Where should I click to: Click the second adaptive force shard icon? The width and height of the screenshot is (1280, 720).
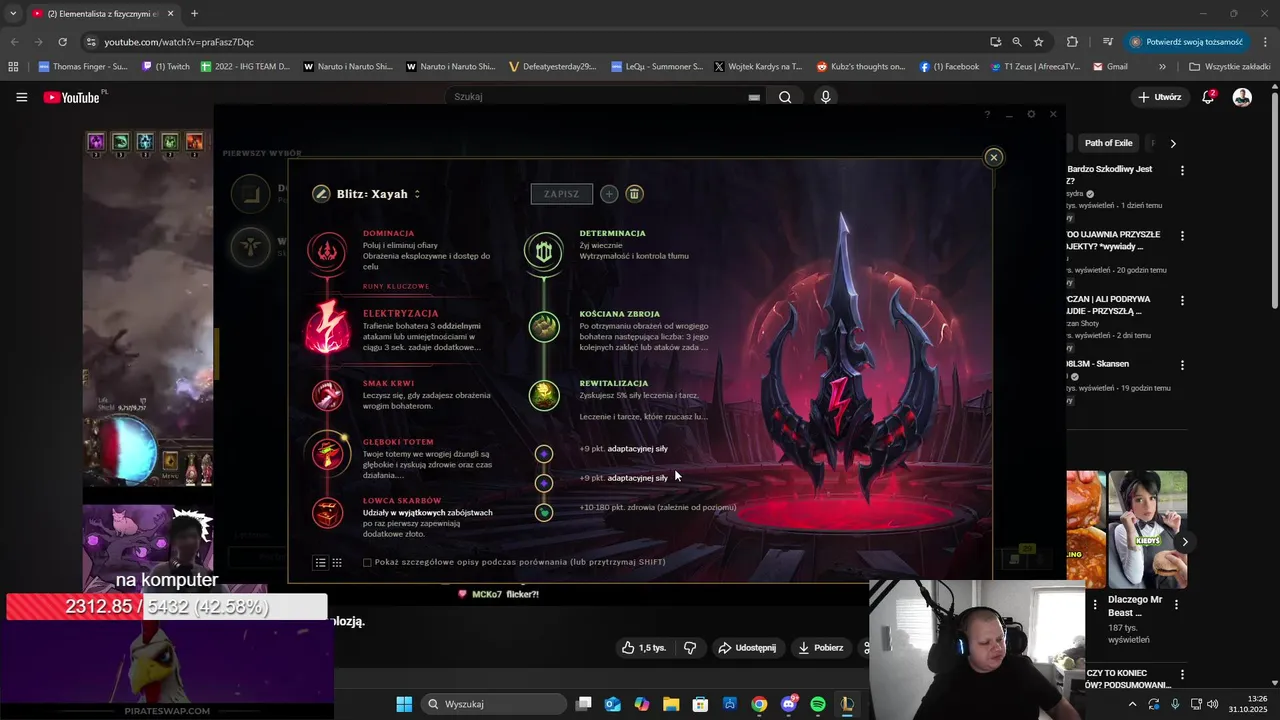tap(544, 483)
